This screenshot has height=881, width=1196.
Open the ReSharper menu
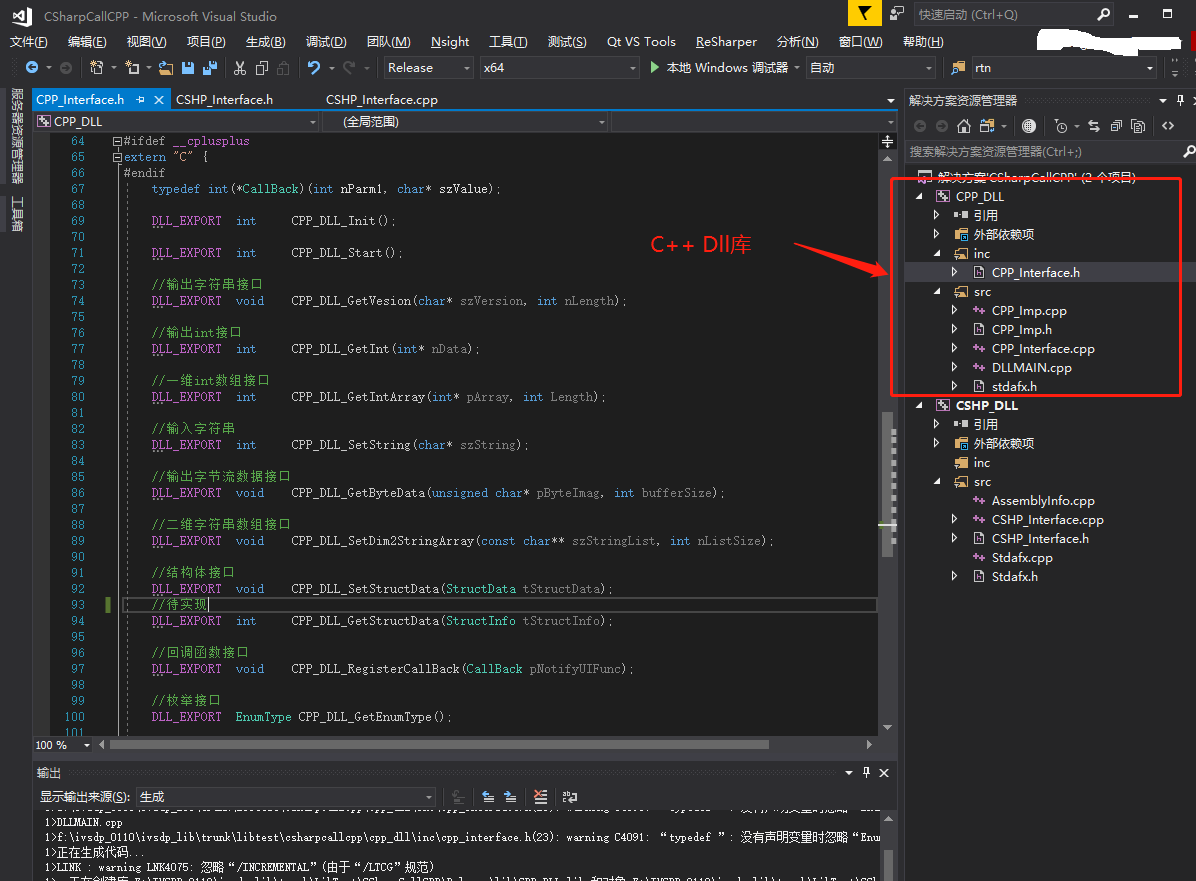coord(726,41)
